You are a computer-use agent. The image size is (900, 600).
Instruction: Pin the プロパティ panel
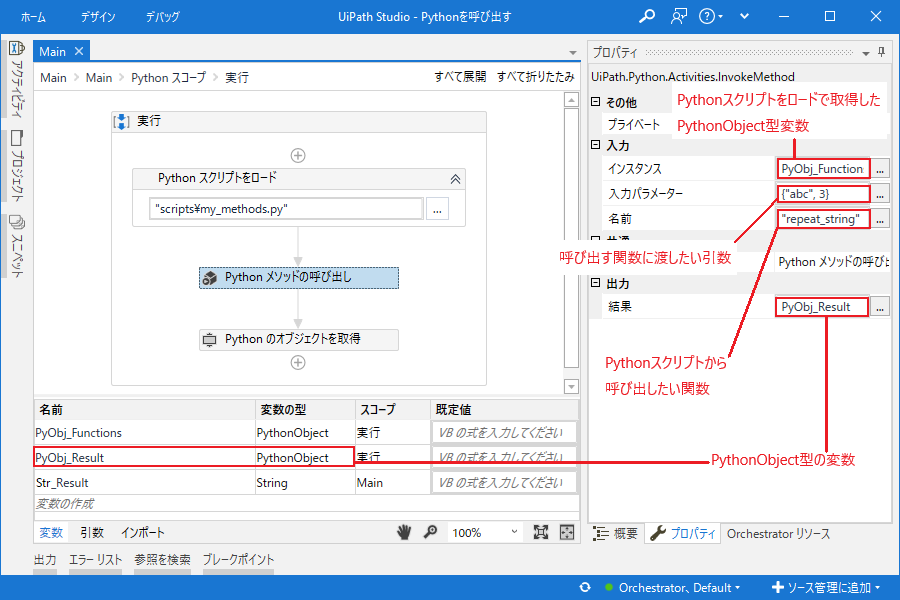pos(882,52)
